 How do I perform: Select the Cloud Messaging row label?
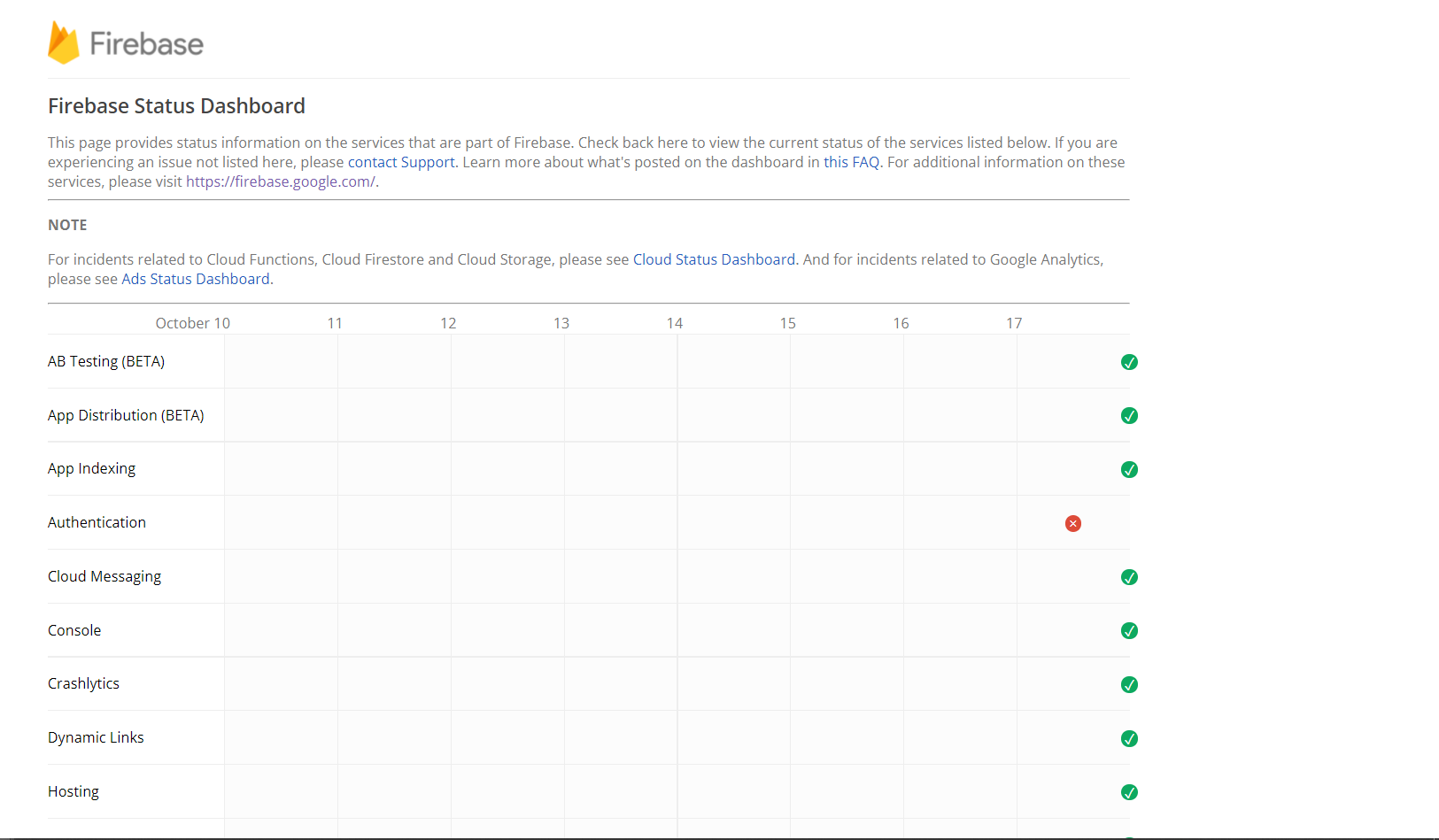click(x=104, y=576)
